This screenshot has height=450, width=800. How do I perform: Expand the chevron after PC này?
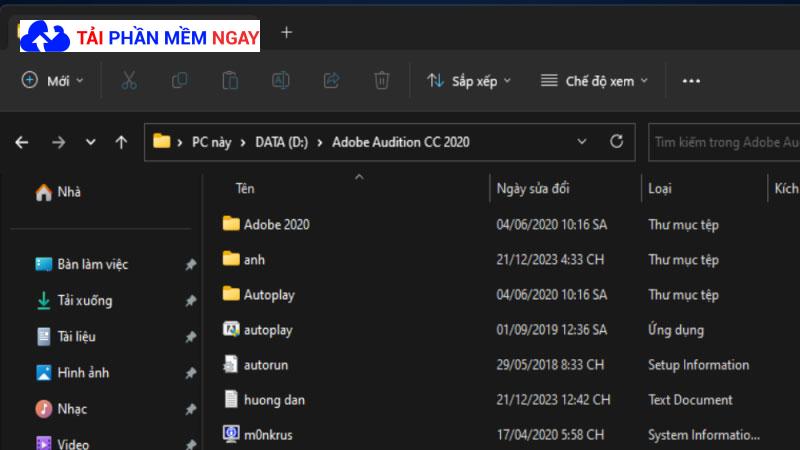click(x=243, y=143)
